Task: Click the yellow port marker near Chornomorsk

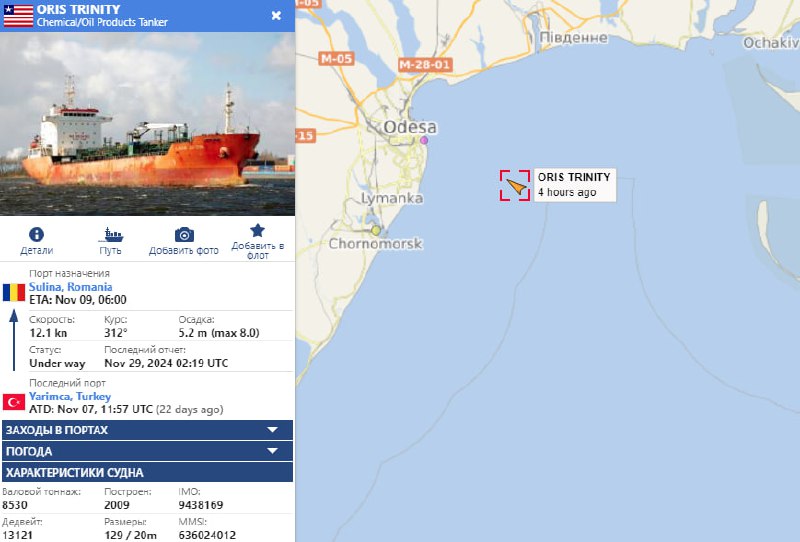Action: [x=376, y=230]
